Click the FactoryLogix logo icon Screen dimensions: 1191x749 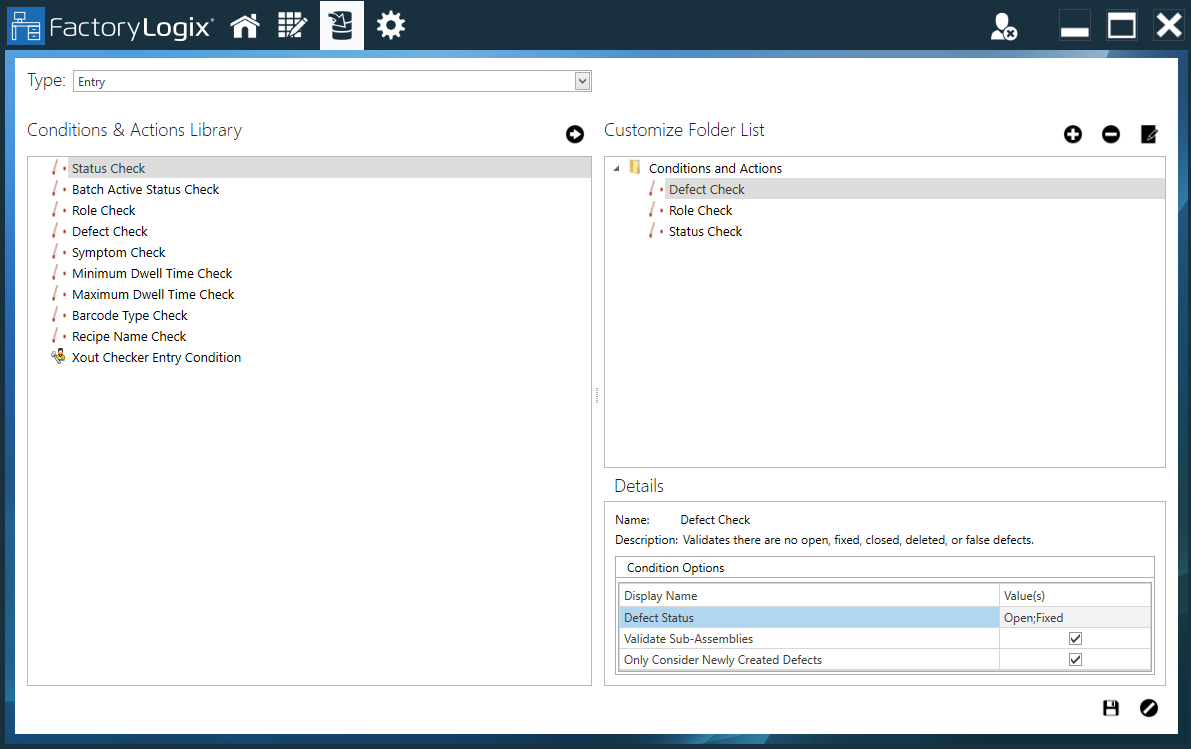pyautogui.click(x=27, y=26)
